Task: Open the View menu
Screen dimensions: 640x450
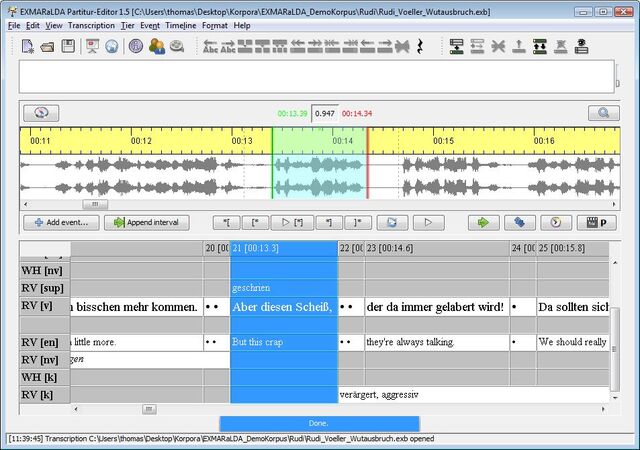Action: pos(54,25)
